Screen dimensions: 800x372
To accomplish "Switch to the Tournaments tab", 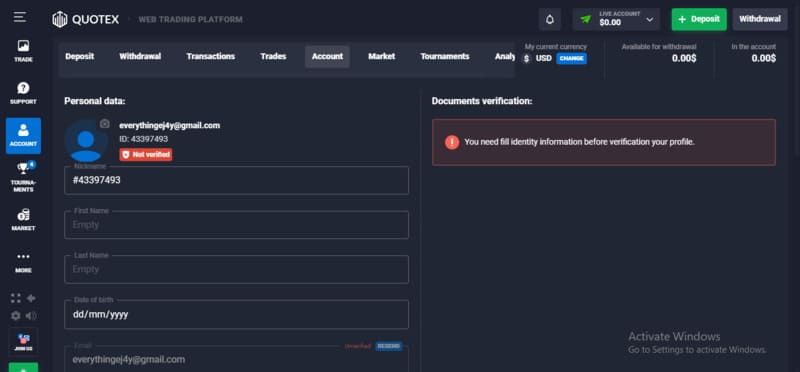I will [445, 57].
